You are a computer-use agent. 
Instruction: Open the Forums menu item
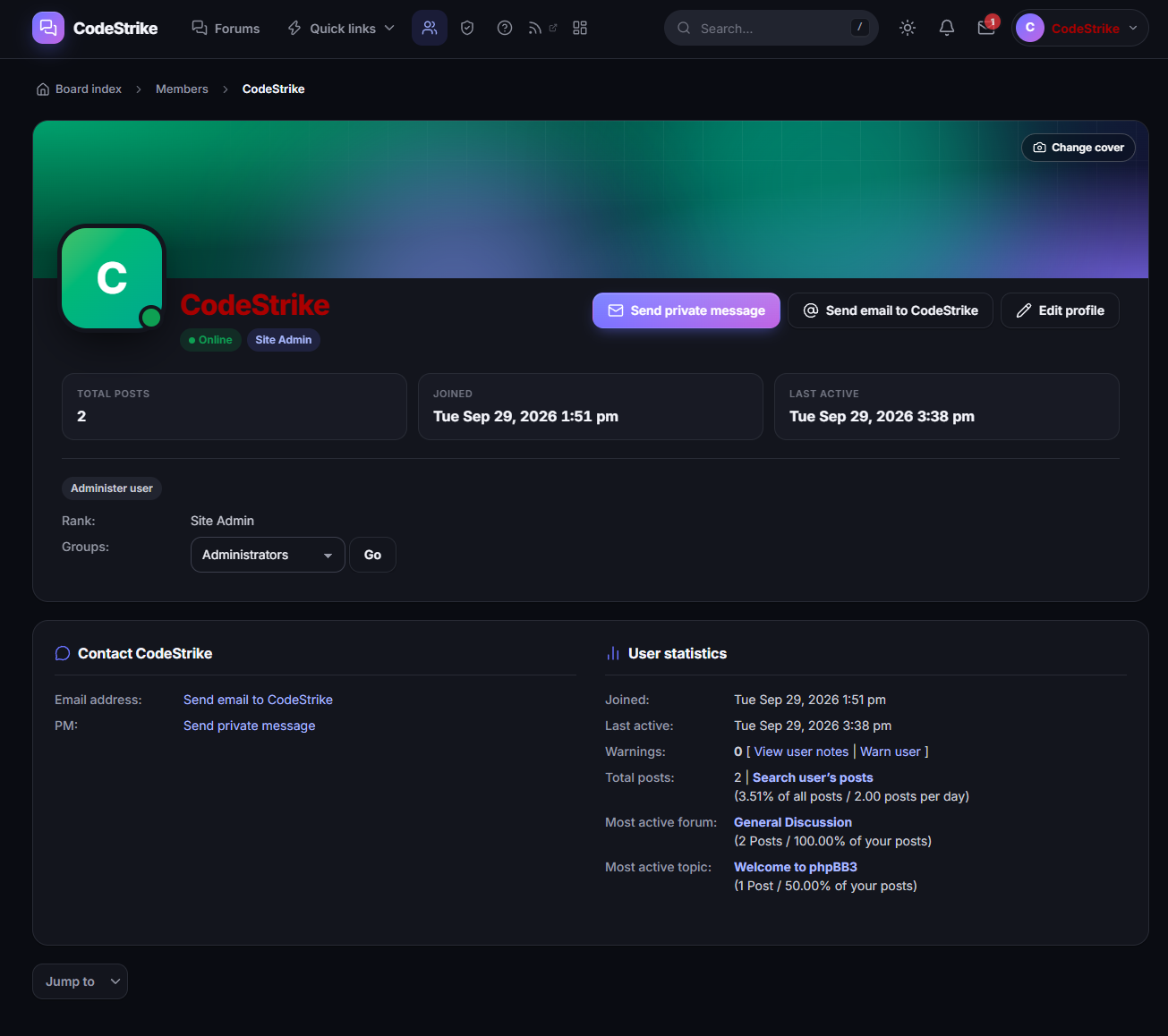coord(226,28)
